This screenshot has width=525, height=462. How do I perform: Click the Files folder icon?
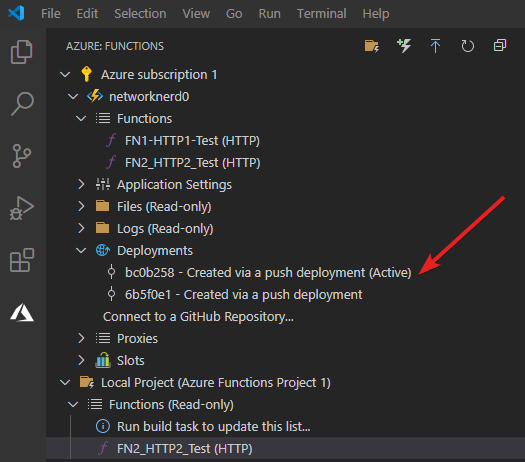pyautogui.click(x=102, y=206)
